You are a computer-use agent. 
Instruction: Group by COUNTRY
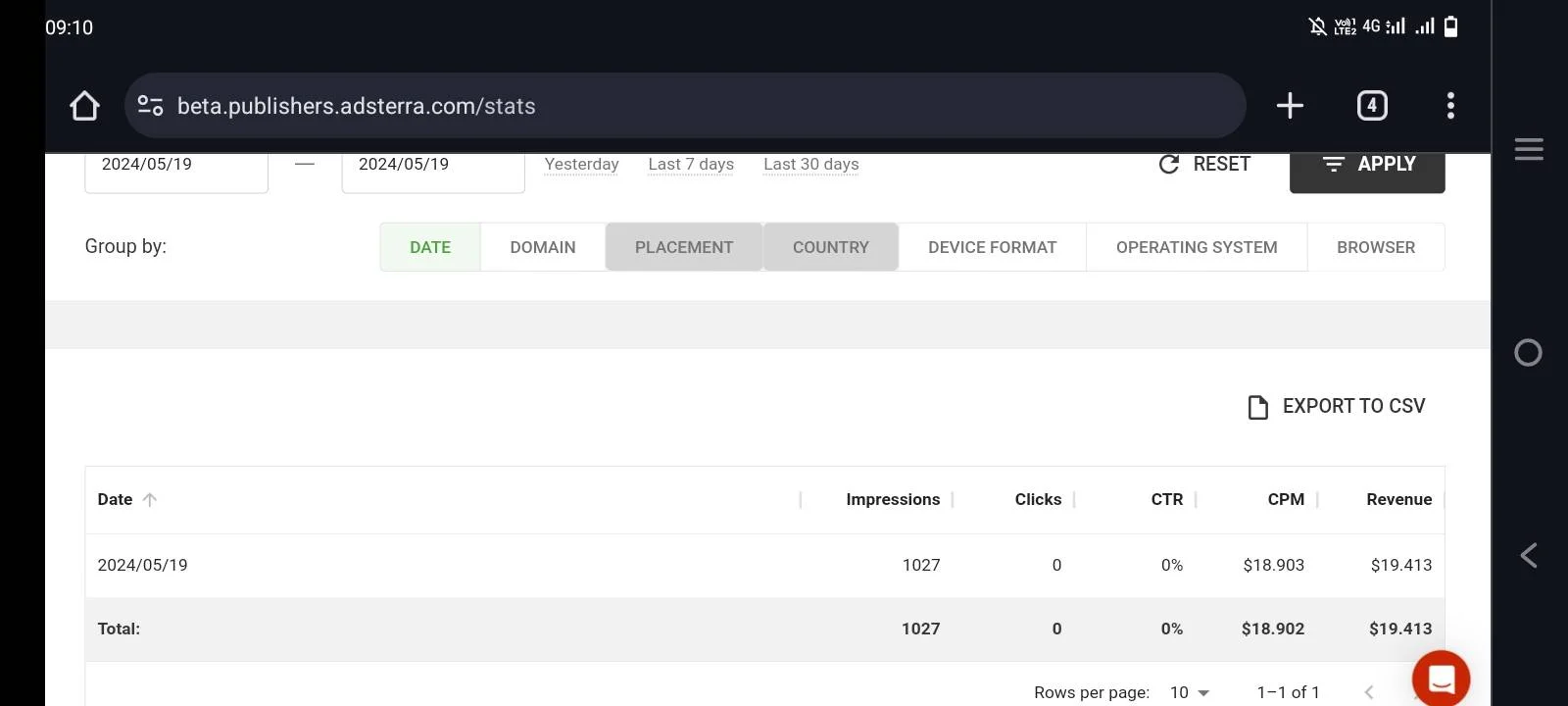[831, 247]
